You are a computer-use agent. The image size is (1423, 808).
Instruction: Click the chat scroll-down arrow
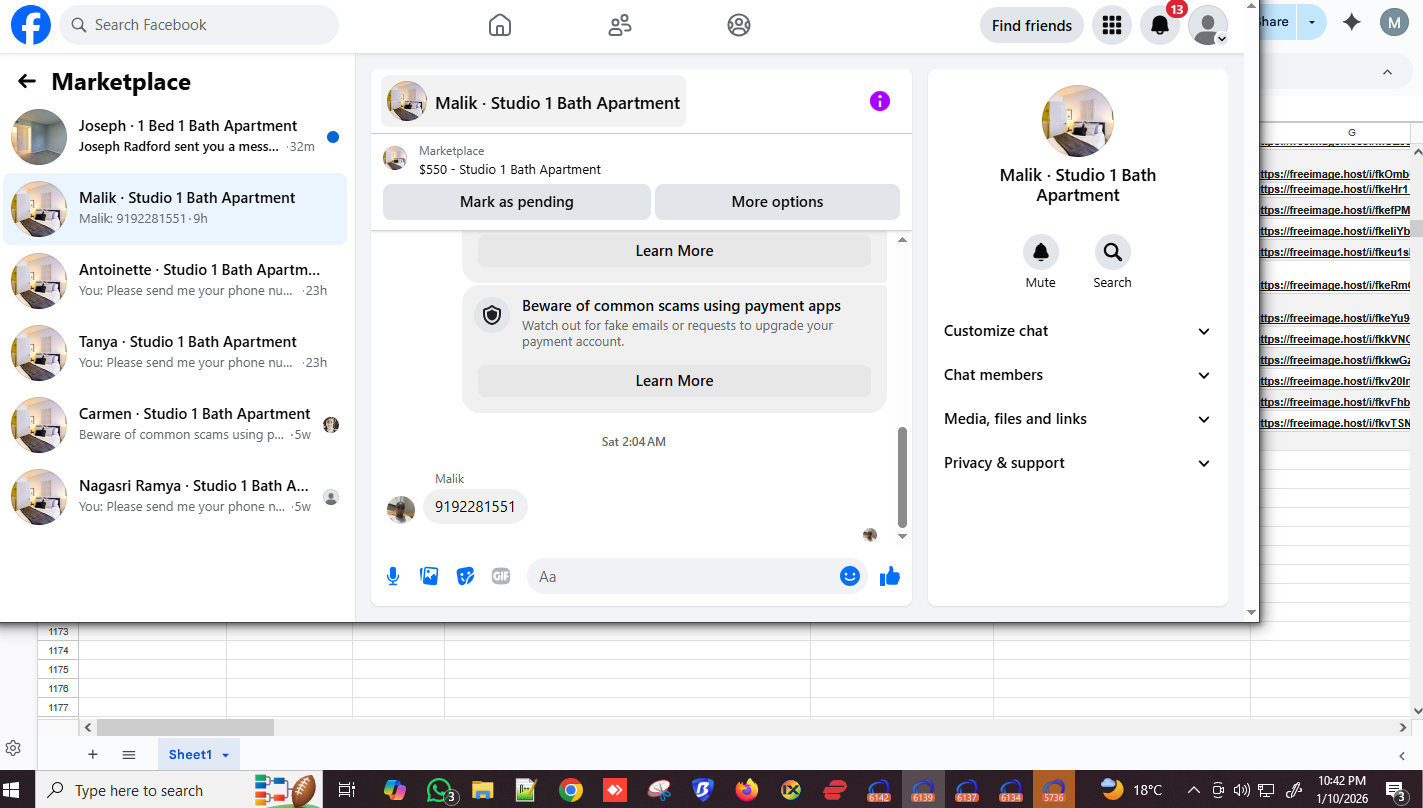coord(903,537)
